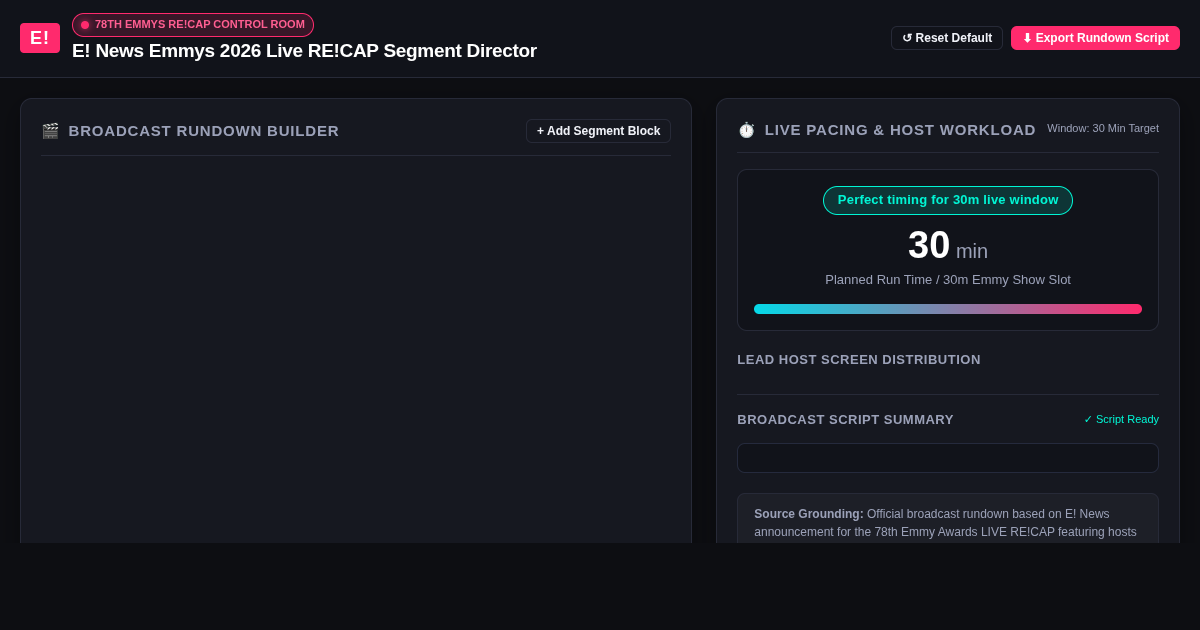Reset rundown with Reset Default button
Image resolution: width=1200 pixels, height=630 pixels.
pos(947,38)
